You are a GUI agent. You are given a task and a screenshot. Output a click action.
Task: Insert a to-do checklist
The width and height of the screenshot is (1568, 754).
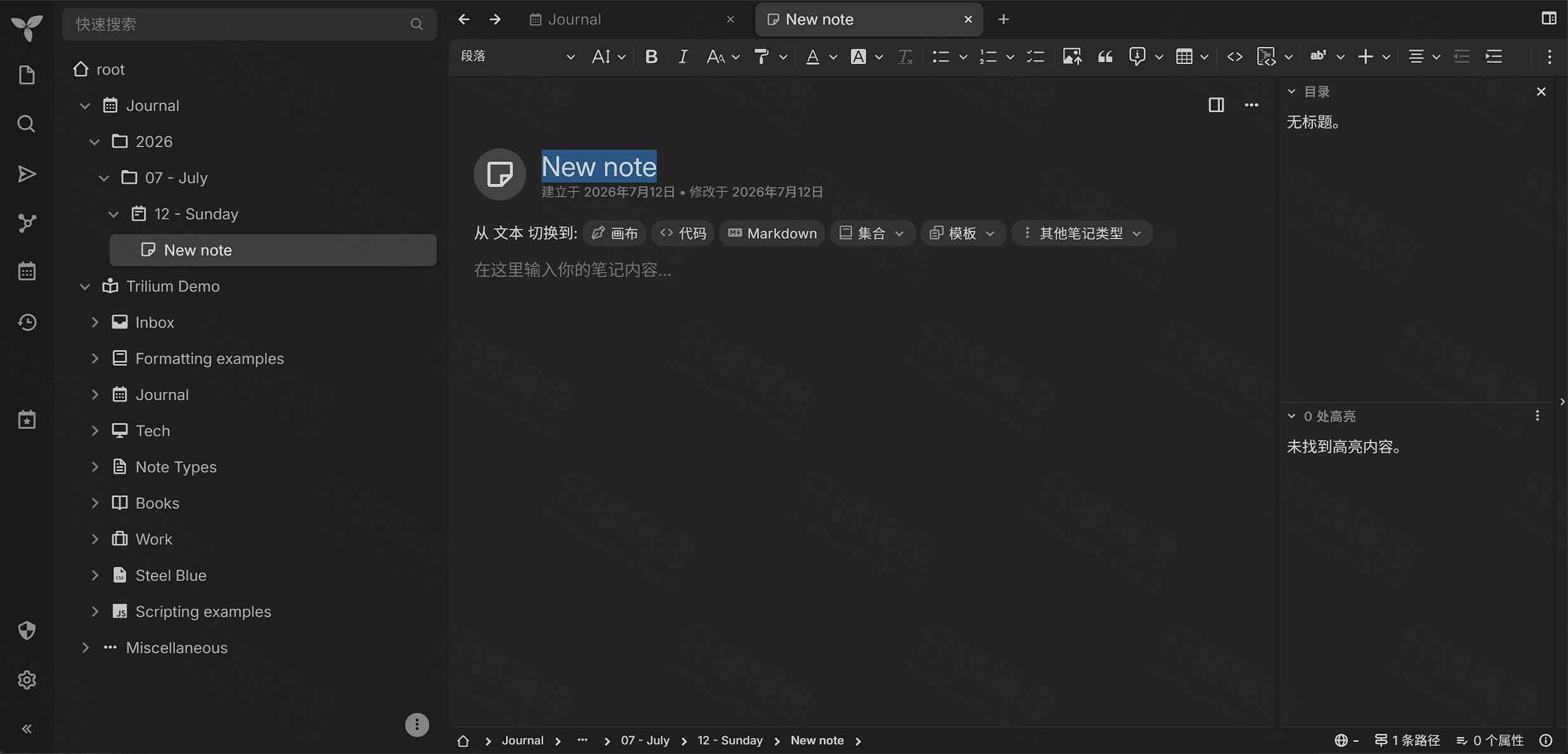tap(1035, 57)
